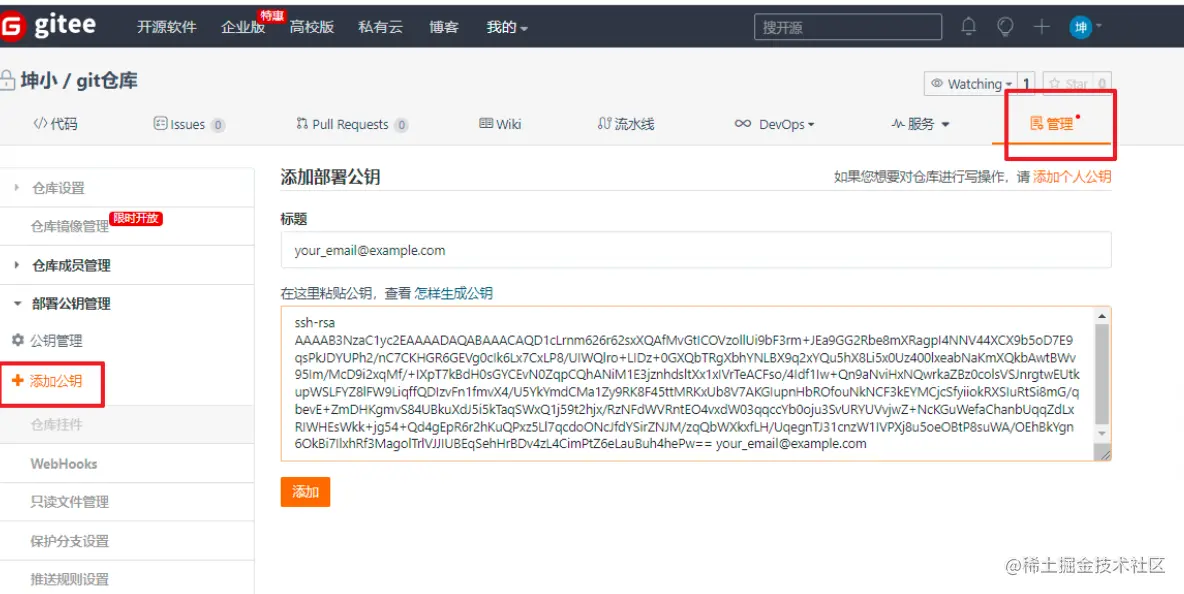Open the Watching dropdown
1184x594 pixels.
click(x=970, y=84)
